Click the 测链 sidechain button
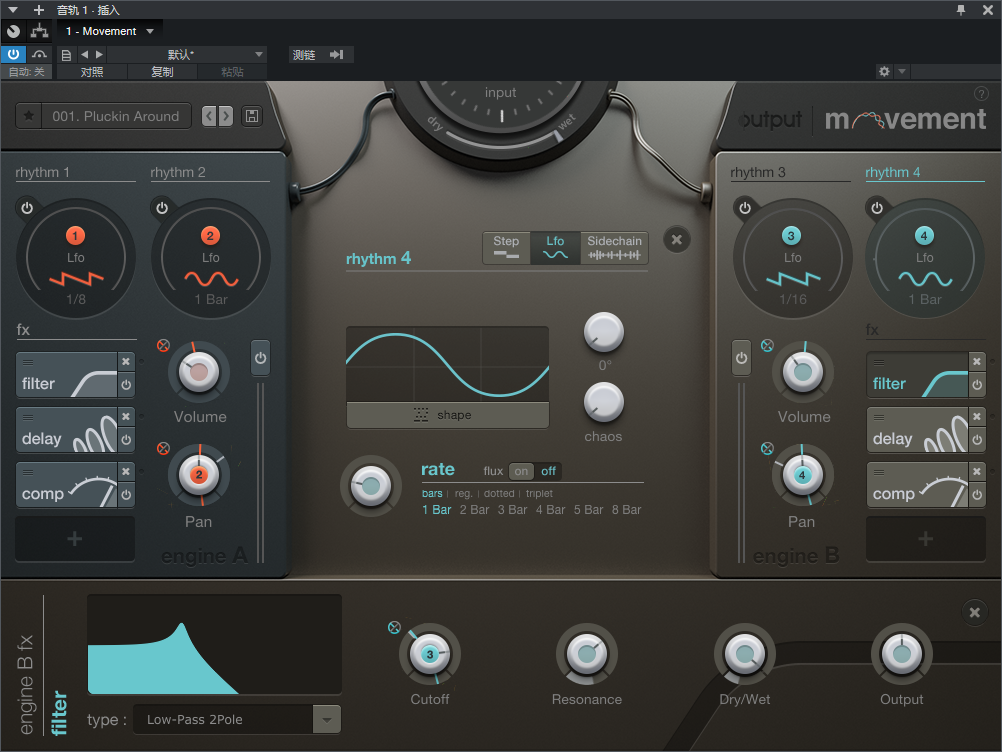This screenshot has width=1002, height=752. coord(304,55)
